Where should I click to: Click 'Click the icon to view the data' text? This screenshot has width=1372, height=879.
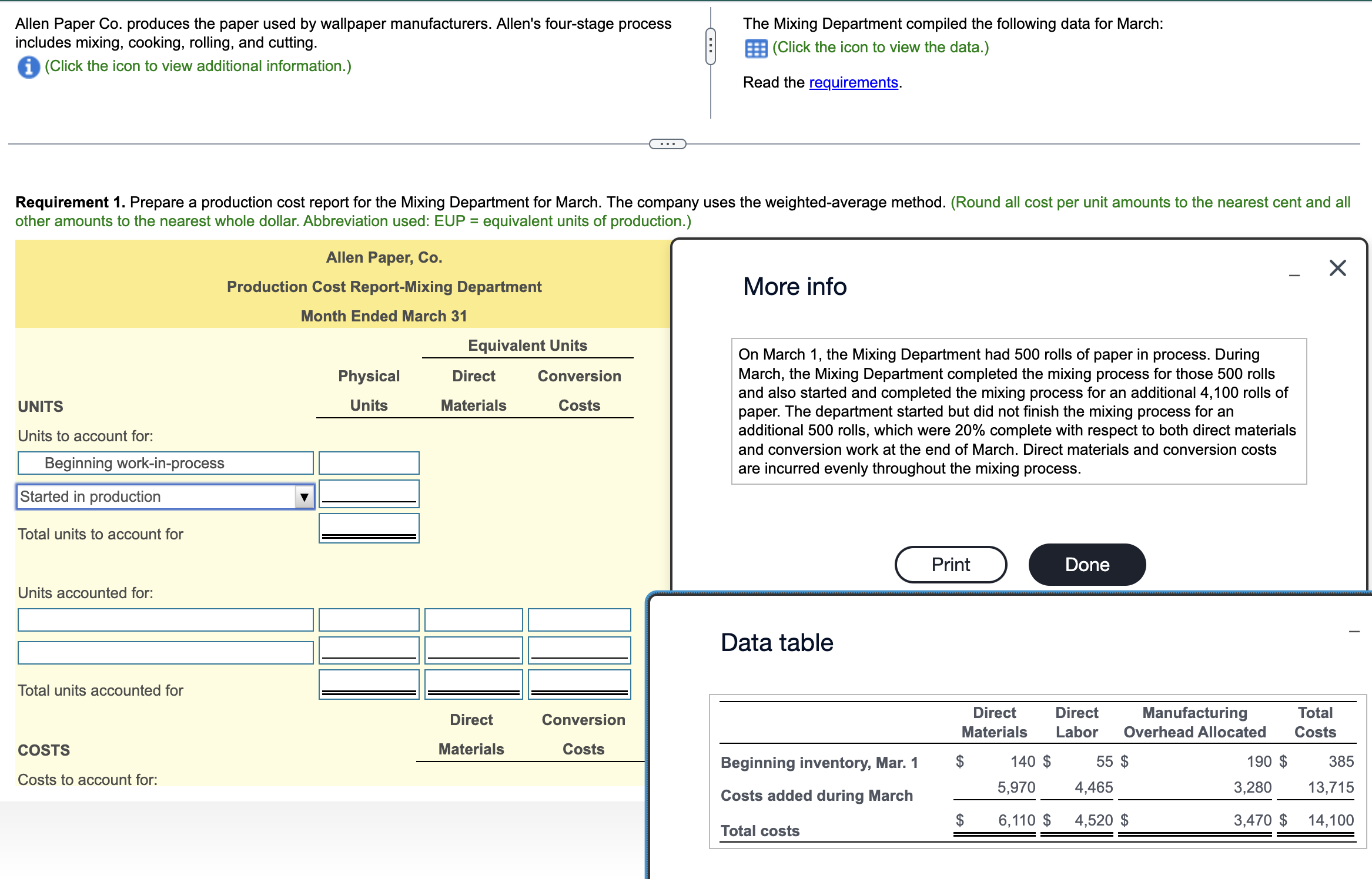click(x=880, y=48)
